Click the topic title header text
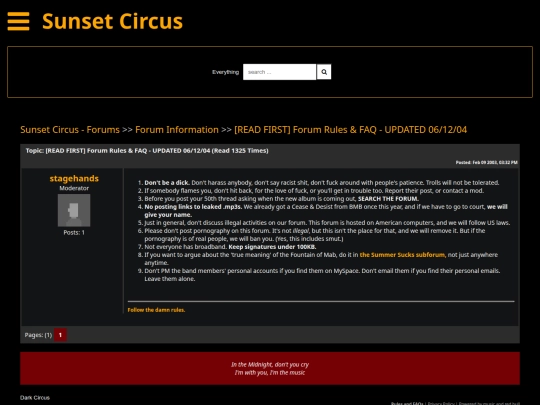Viewport: 540px width, 405px height. point(147,150)
